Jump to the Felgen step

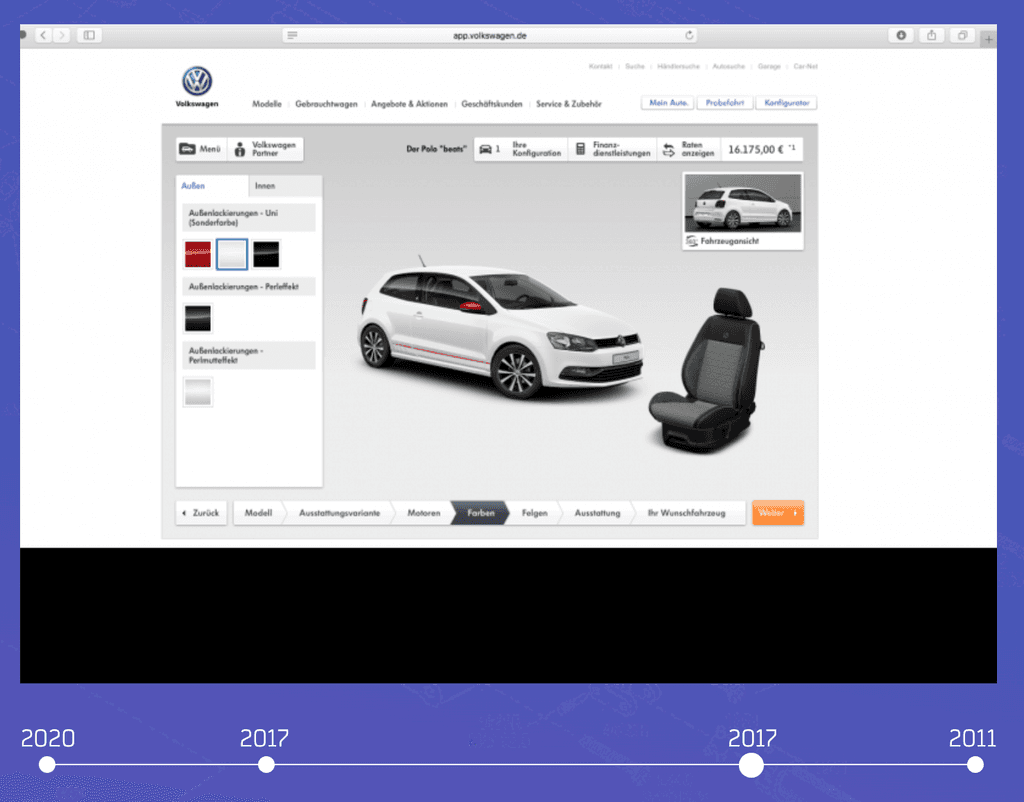(534, 513)
